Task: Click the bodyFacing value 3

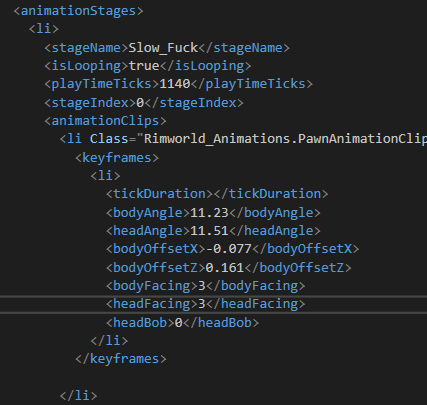Action: pyautogui.click(x=202, y=286)
